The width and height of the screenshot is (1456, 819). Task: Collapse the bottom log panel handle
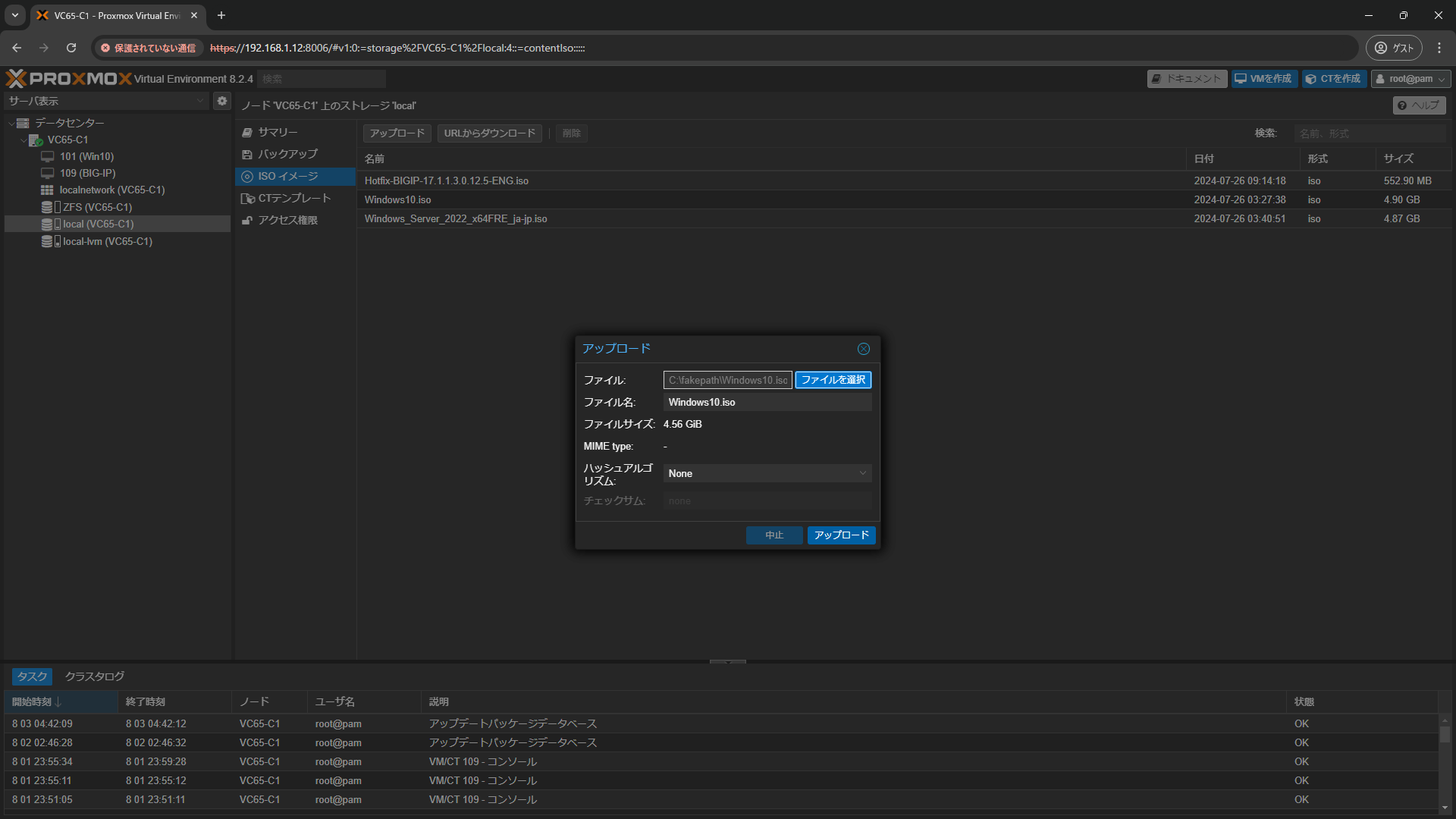(x=728, y=662)
